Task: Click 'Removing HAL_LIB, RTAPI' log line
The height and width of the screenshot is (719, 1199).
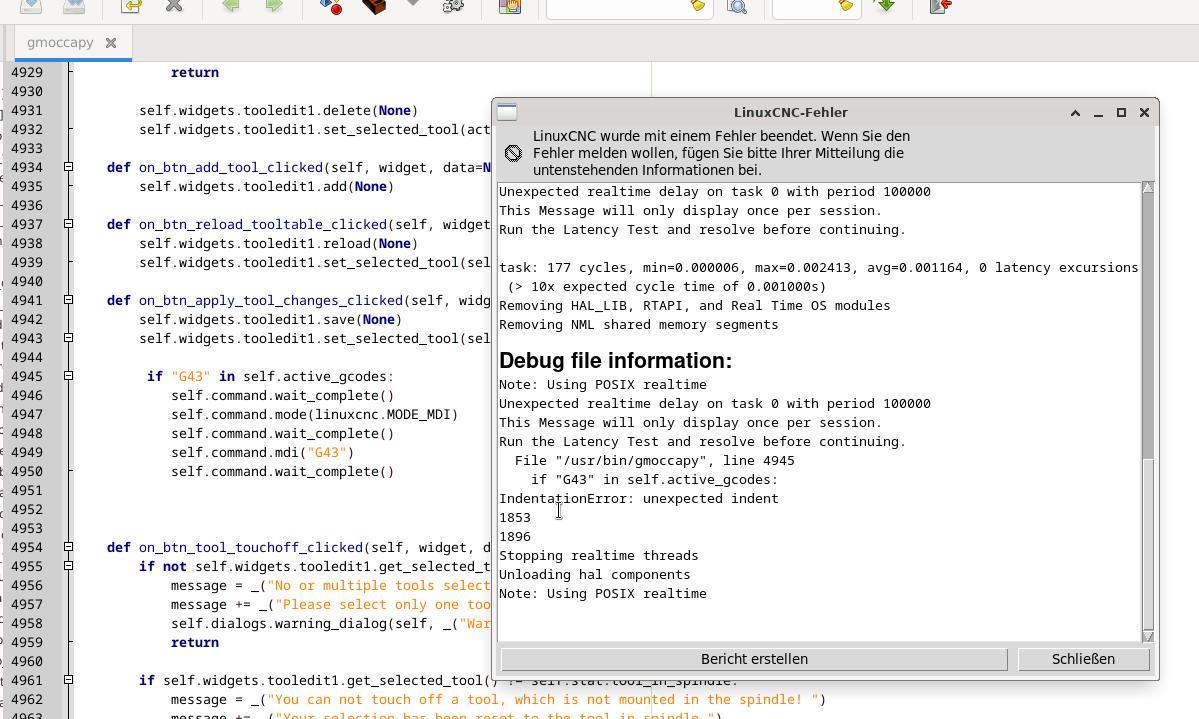Action: tap(694, 305)
